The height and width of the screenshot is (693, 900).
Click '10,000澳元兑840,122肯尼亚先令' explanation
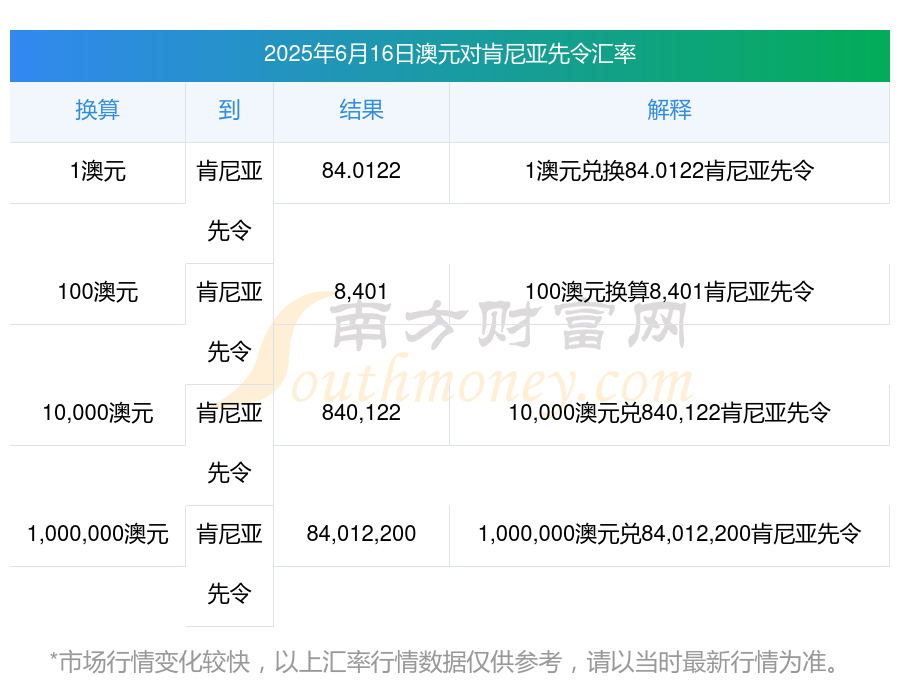[x=669, y=413]
